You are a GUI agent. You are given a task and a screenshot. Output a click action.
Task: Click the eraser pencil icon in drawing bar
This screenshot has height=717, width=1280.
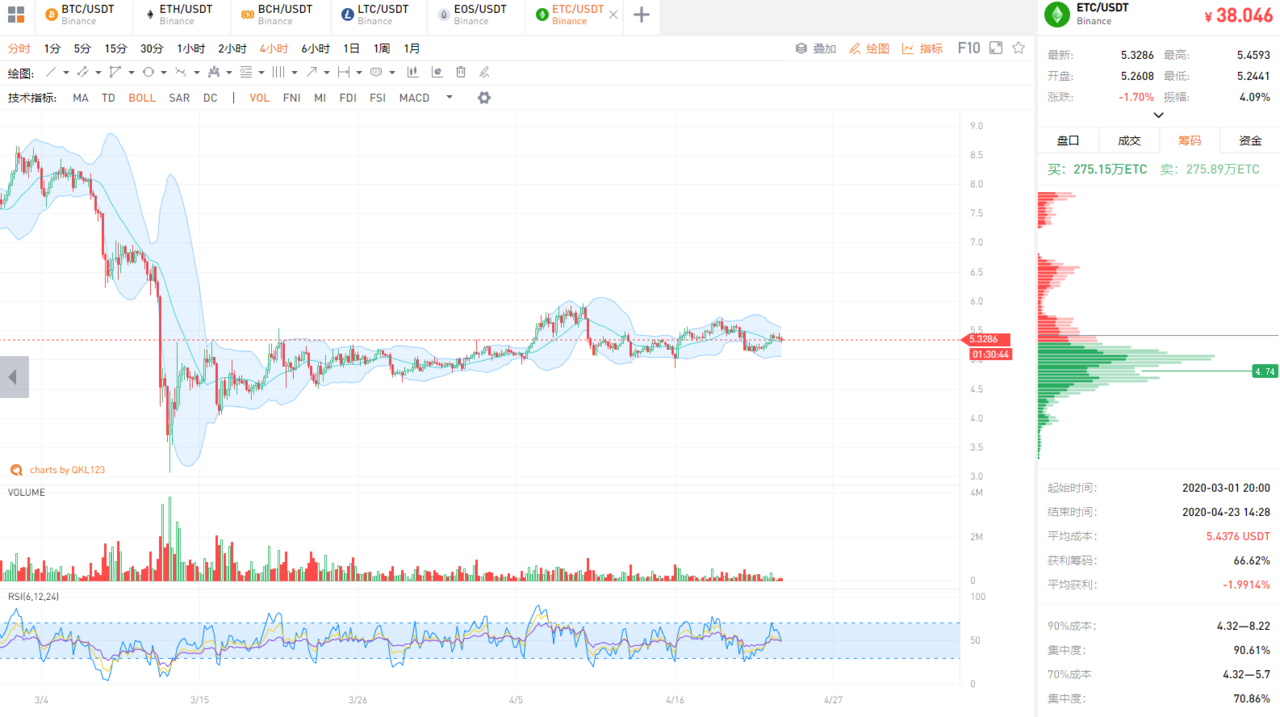pyautogui.click(x=485, y=72)
